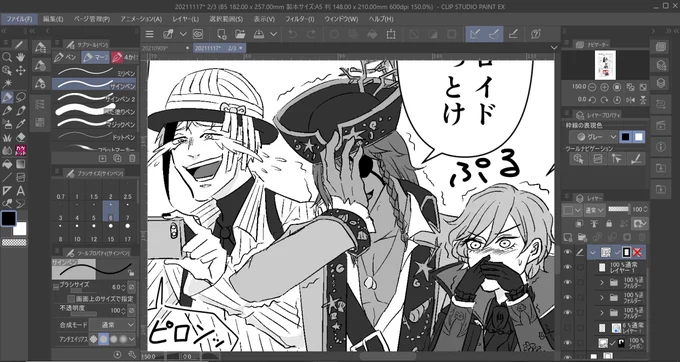680x362 pixels.
Task: Click New raster layer icon
Action: (x=567, y=237)
